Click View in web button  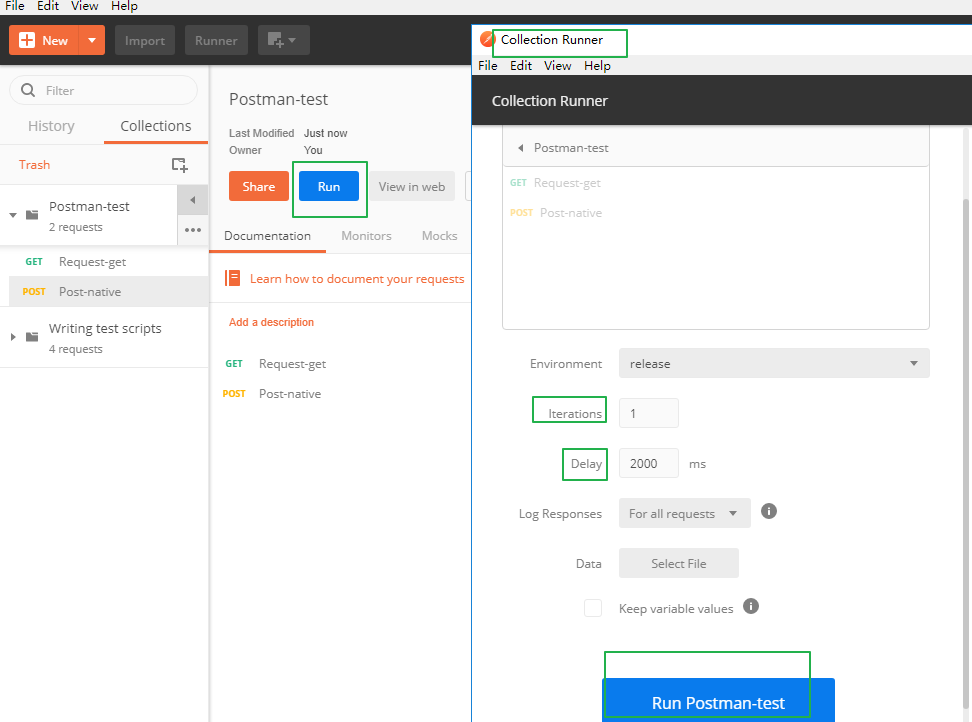pos(412,187)
